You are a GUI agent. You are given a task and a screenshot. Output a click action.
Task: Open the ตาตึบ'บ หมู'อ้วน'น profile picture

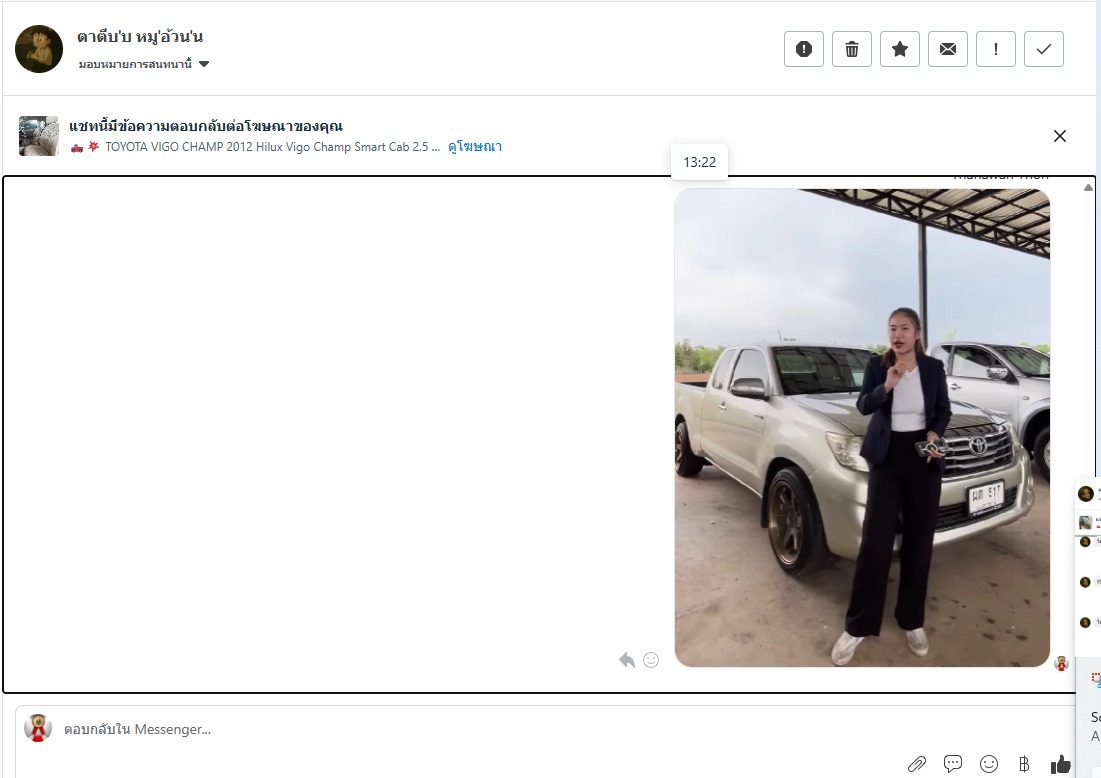(39, 49)
